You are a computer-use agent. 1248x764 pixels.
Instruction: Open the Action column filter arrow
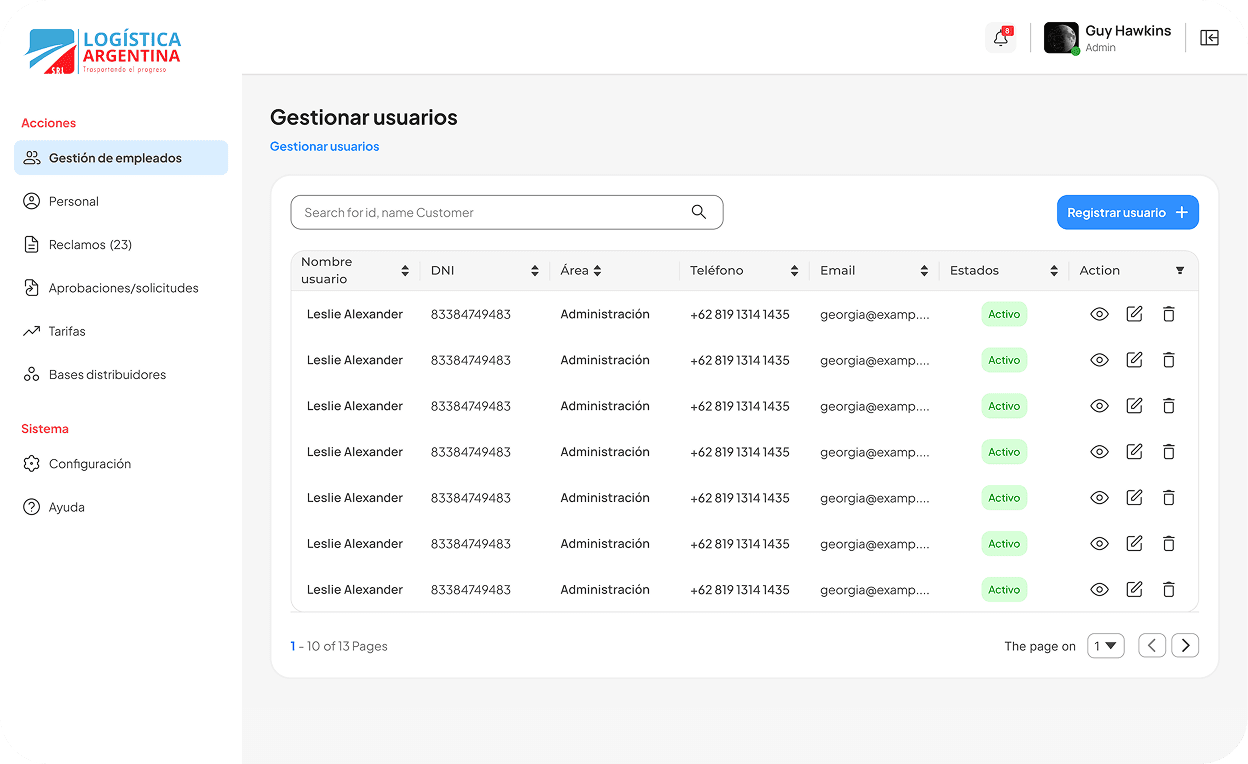[1180, 271]
